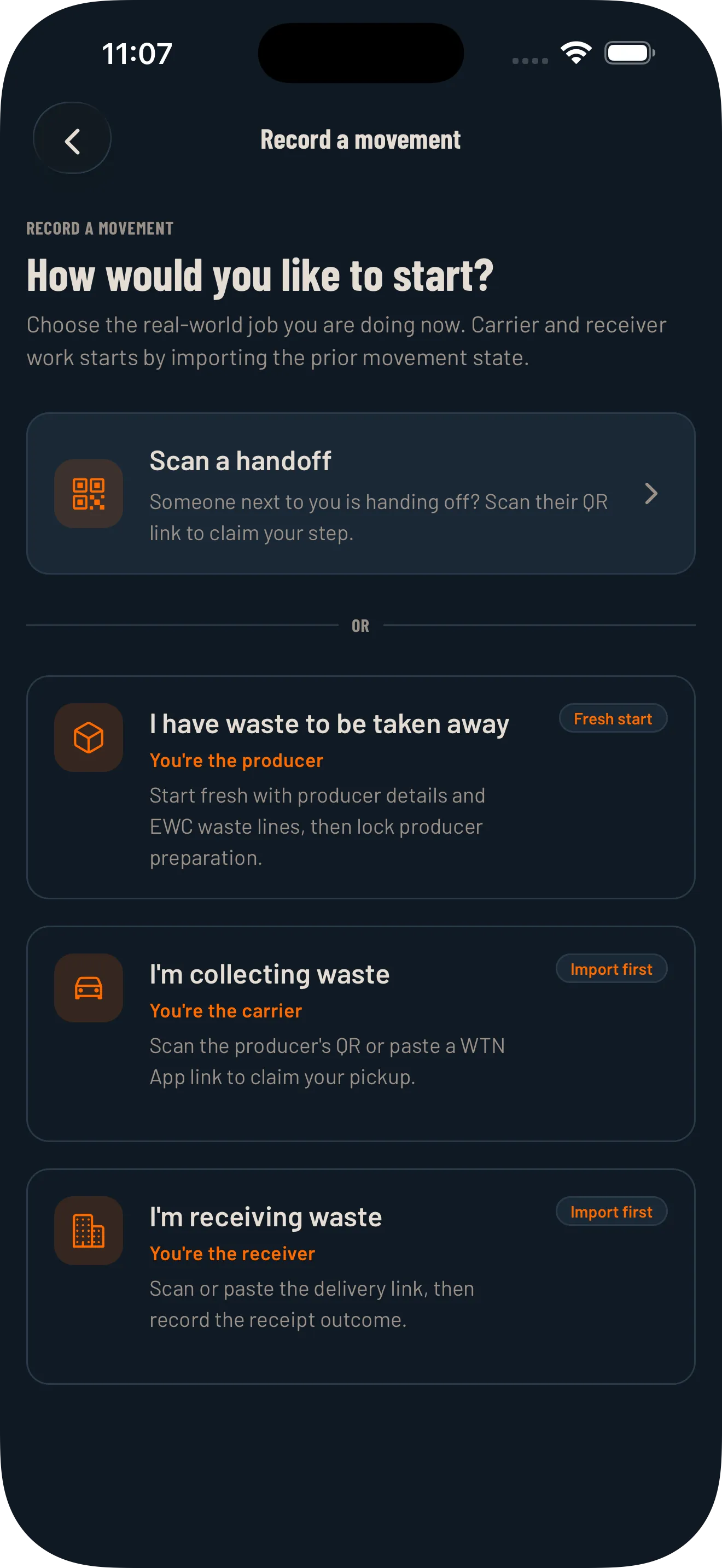Tap the carrier car icon
Screen dimensions: 722x1568
(x=88, y=988)
